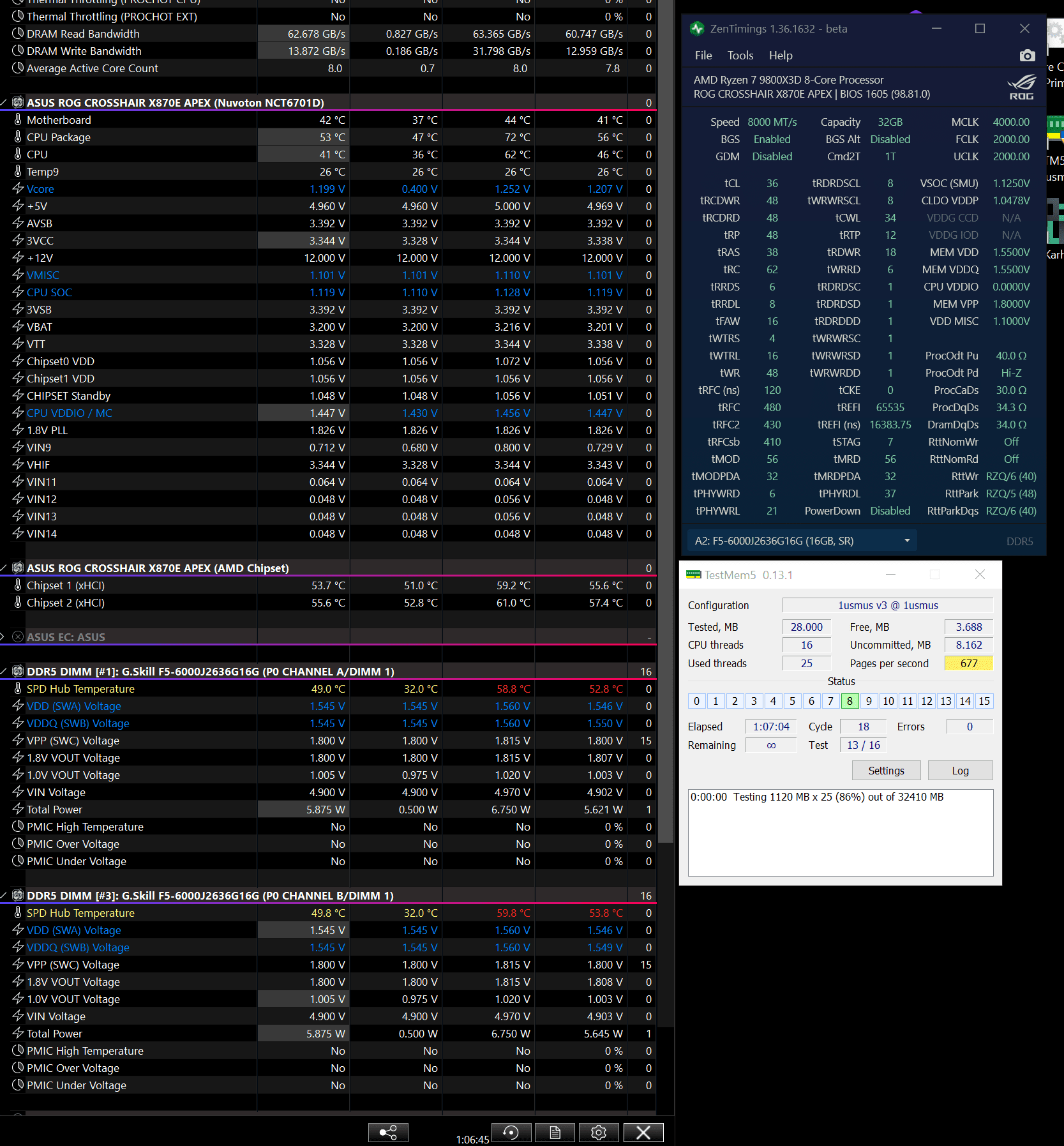Click the chip icon of the Nuvoton NCT6701D group
This screenshot has height=1146, width=1064.
coord(18,102)
